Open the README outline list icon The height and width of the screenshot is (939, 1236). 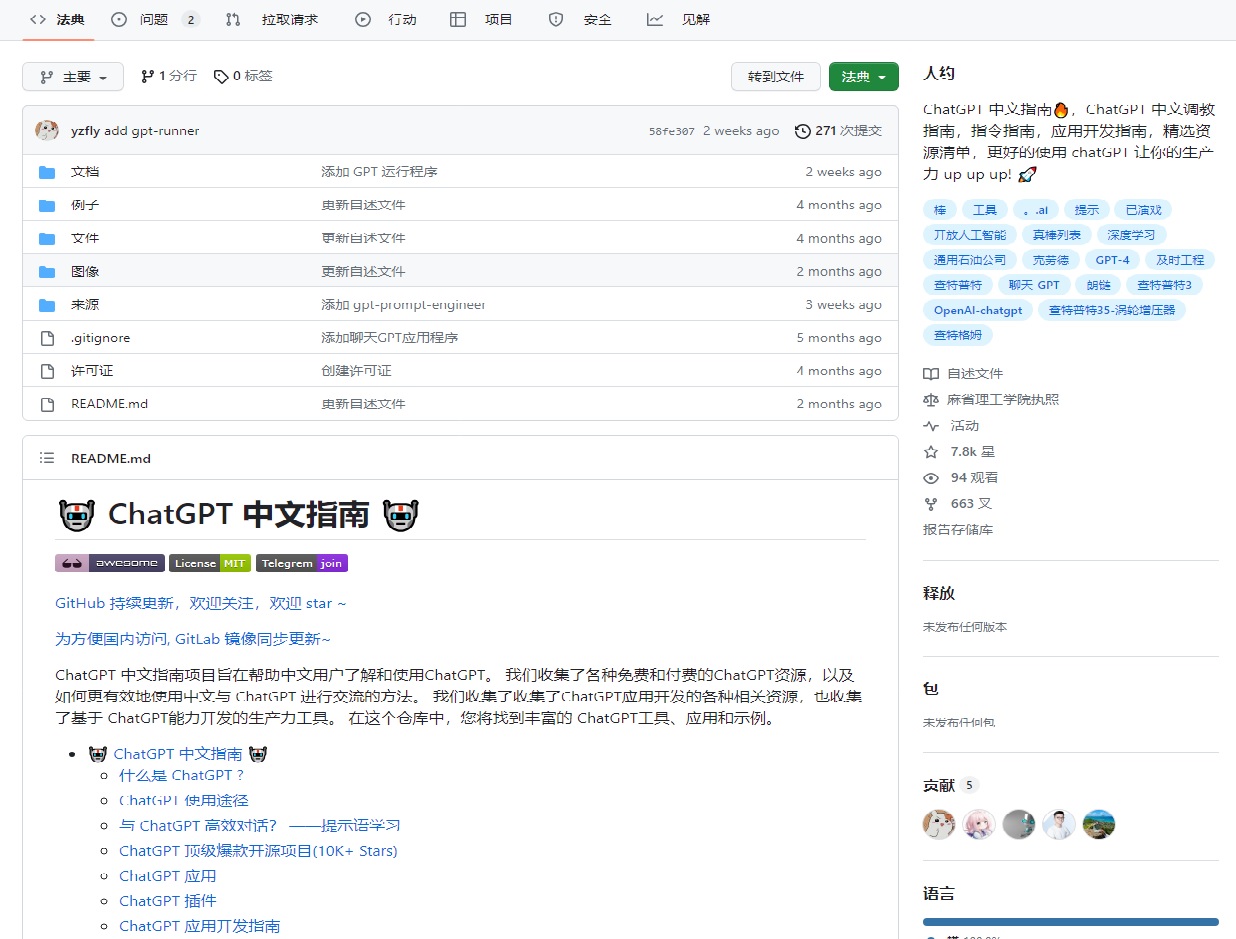point(47,458)
